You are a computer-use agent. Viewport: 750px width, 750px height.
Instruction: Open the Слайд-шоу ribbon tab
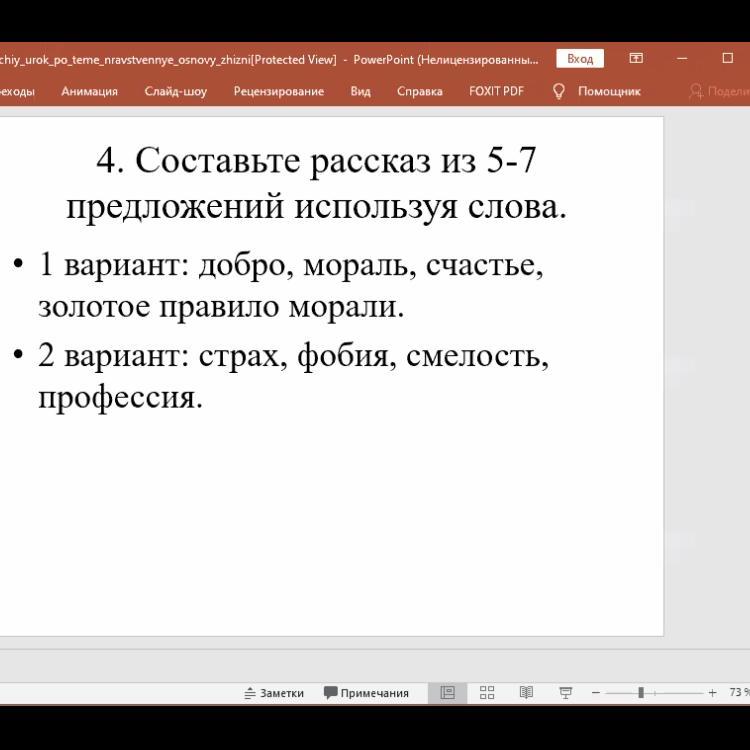coord(175,91)
